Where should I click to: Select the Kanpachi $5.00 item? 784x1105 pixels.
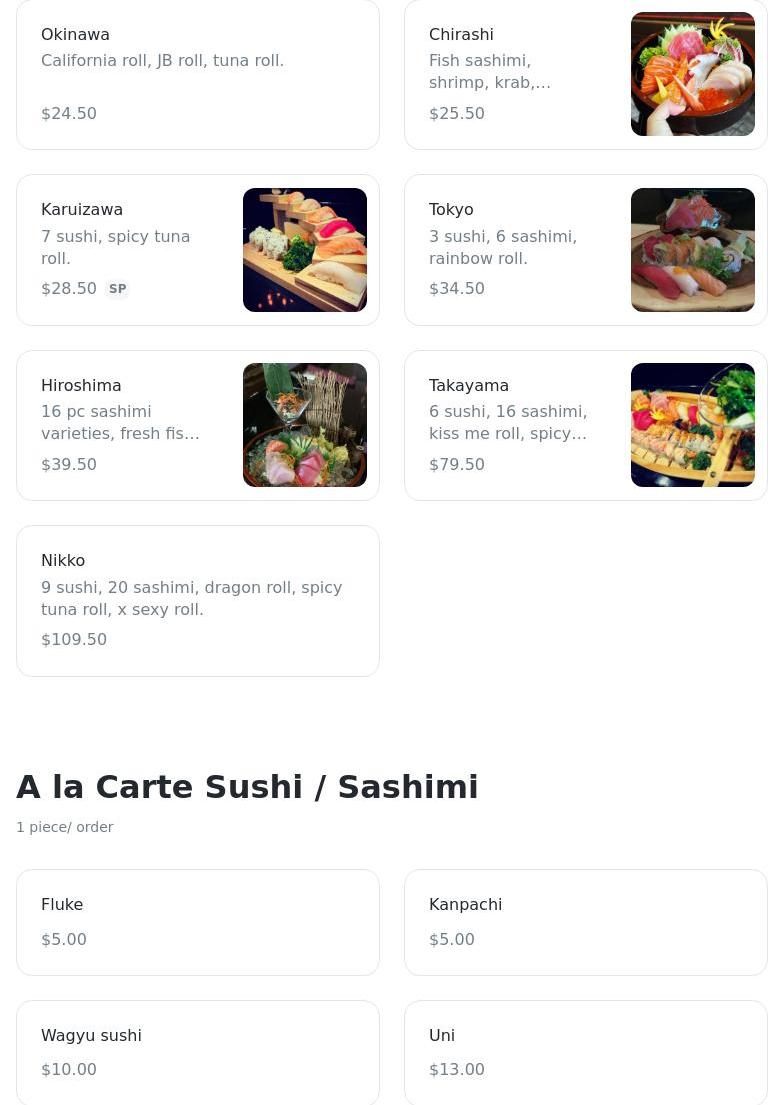pyautogui.click(x=585, y=922)
